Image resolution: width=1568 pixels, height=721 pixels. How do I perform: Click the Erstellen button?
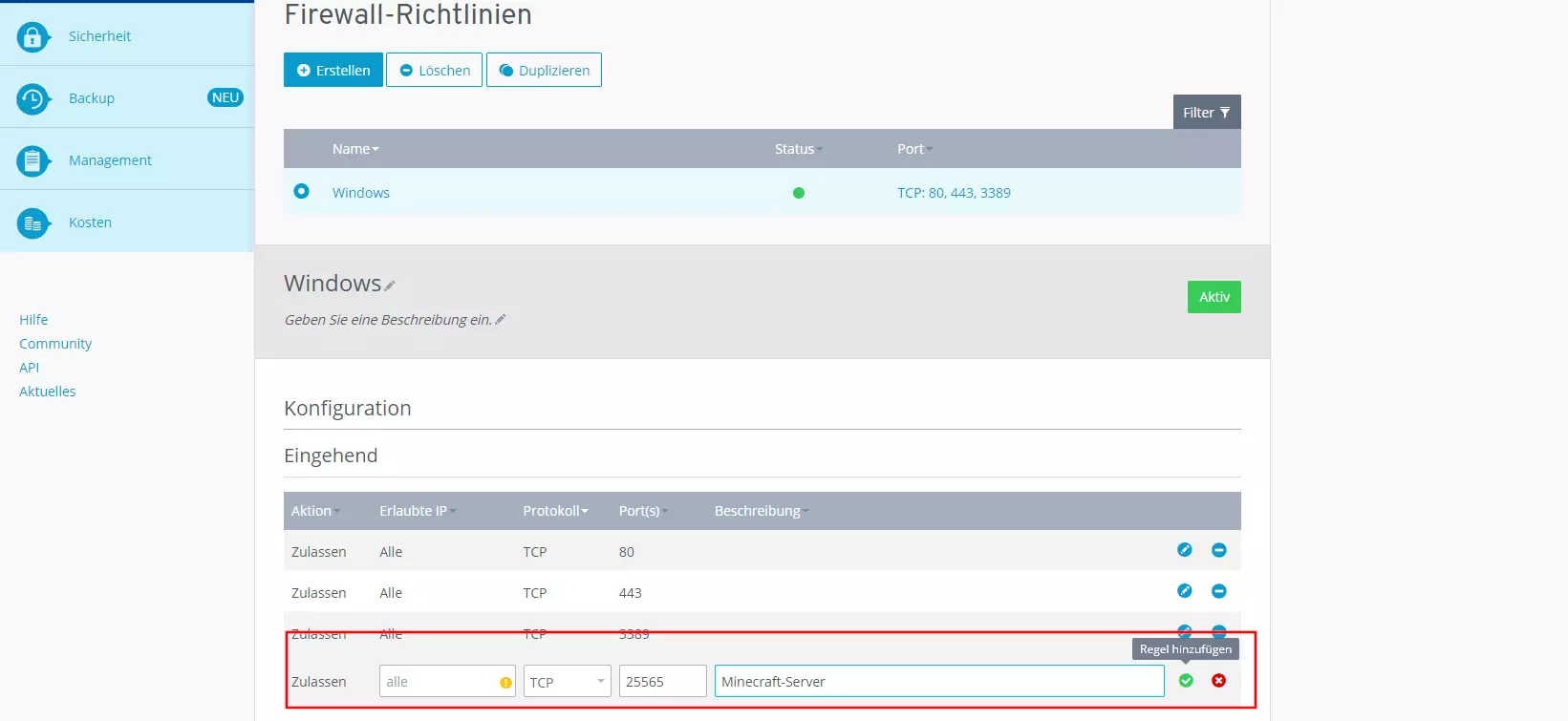point(333,71)
